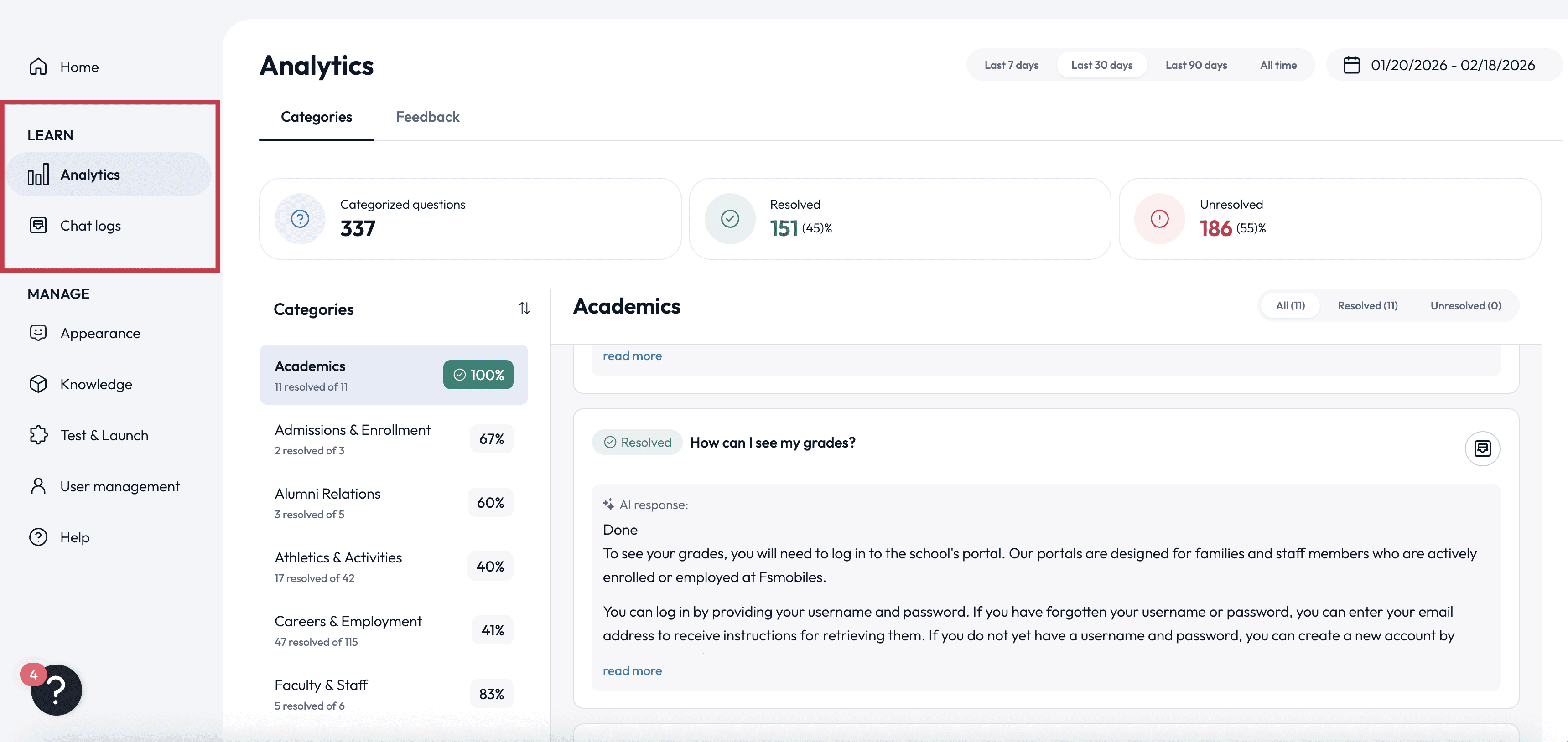Select the Careers & Employment category
The height and width of the screenshot is (742, 1568).
coord(394,630)
